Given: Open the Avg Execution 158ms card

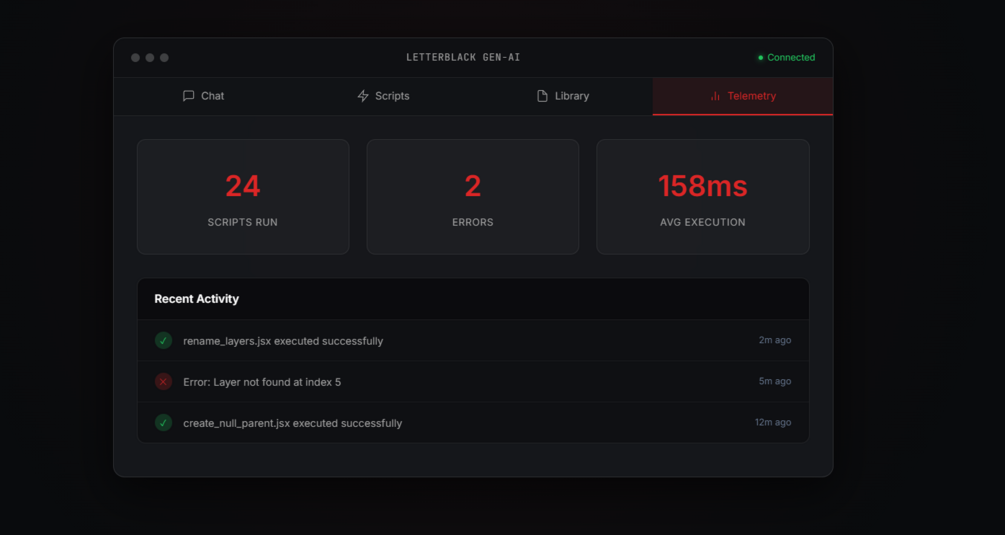Looking at the screenshot, I should click(703, 197).
